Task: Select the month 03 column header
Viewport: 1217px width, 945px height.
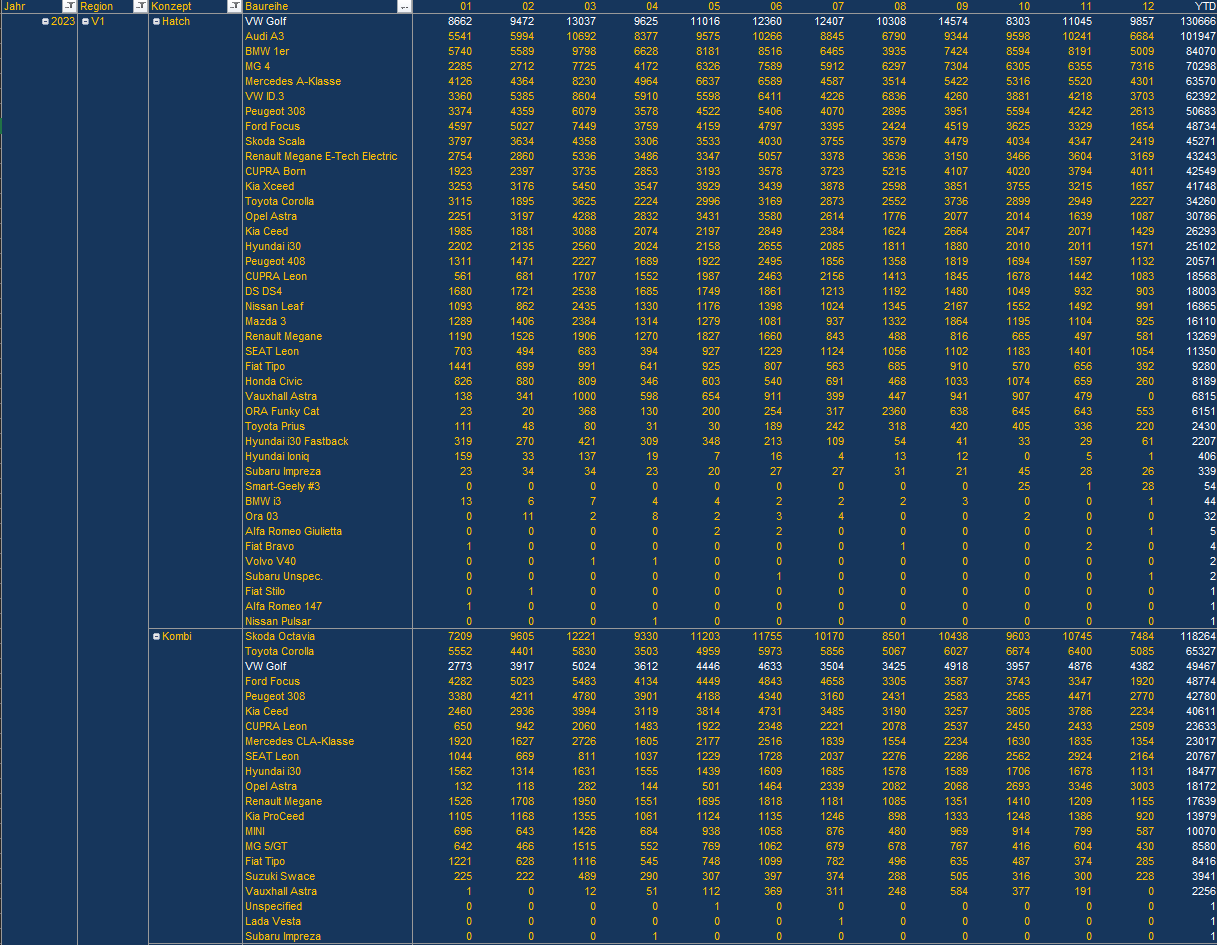Action: click(589, 7)
